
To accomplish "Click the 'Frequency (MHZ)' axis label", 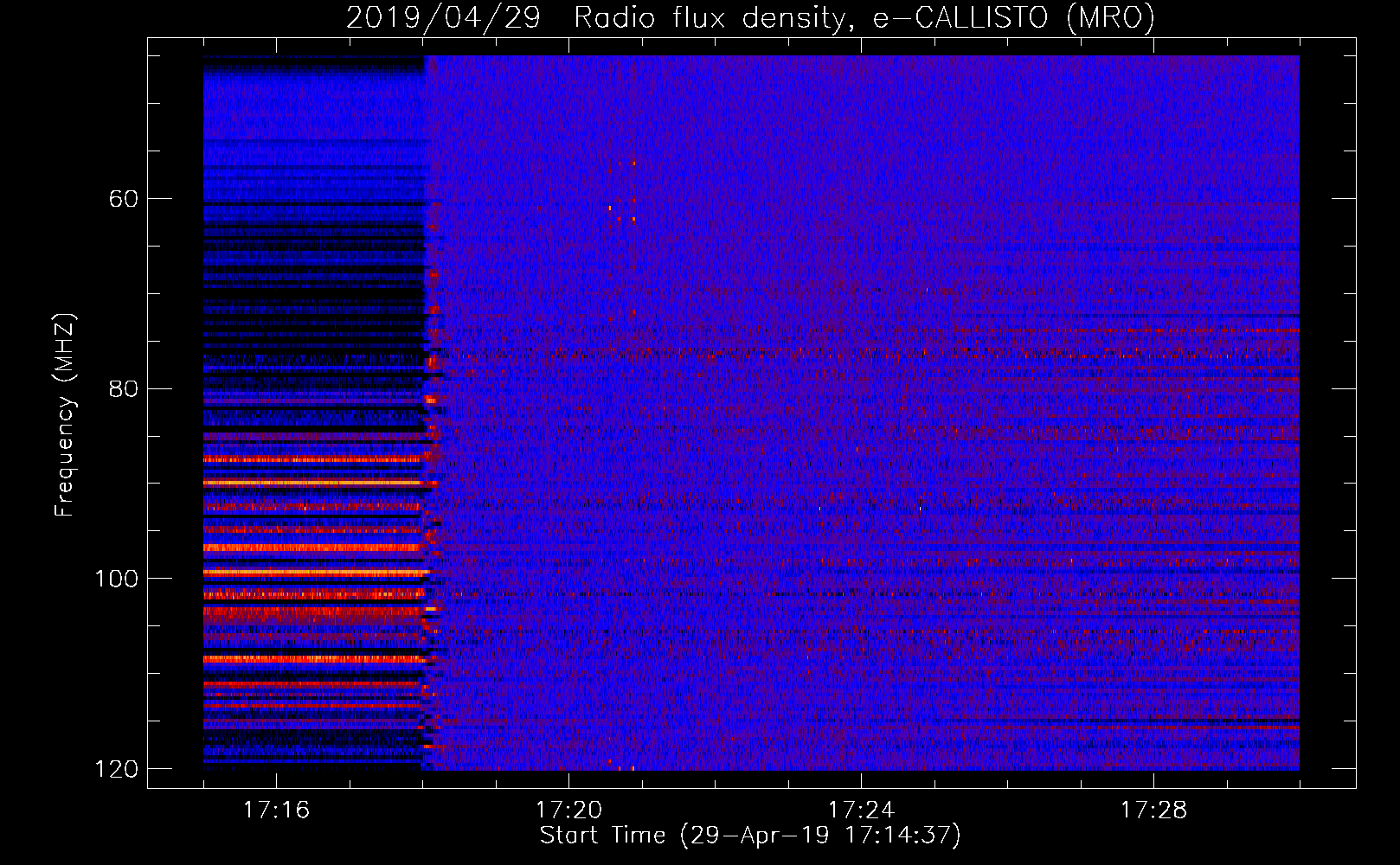I will point(65,415).
